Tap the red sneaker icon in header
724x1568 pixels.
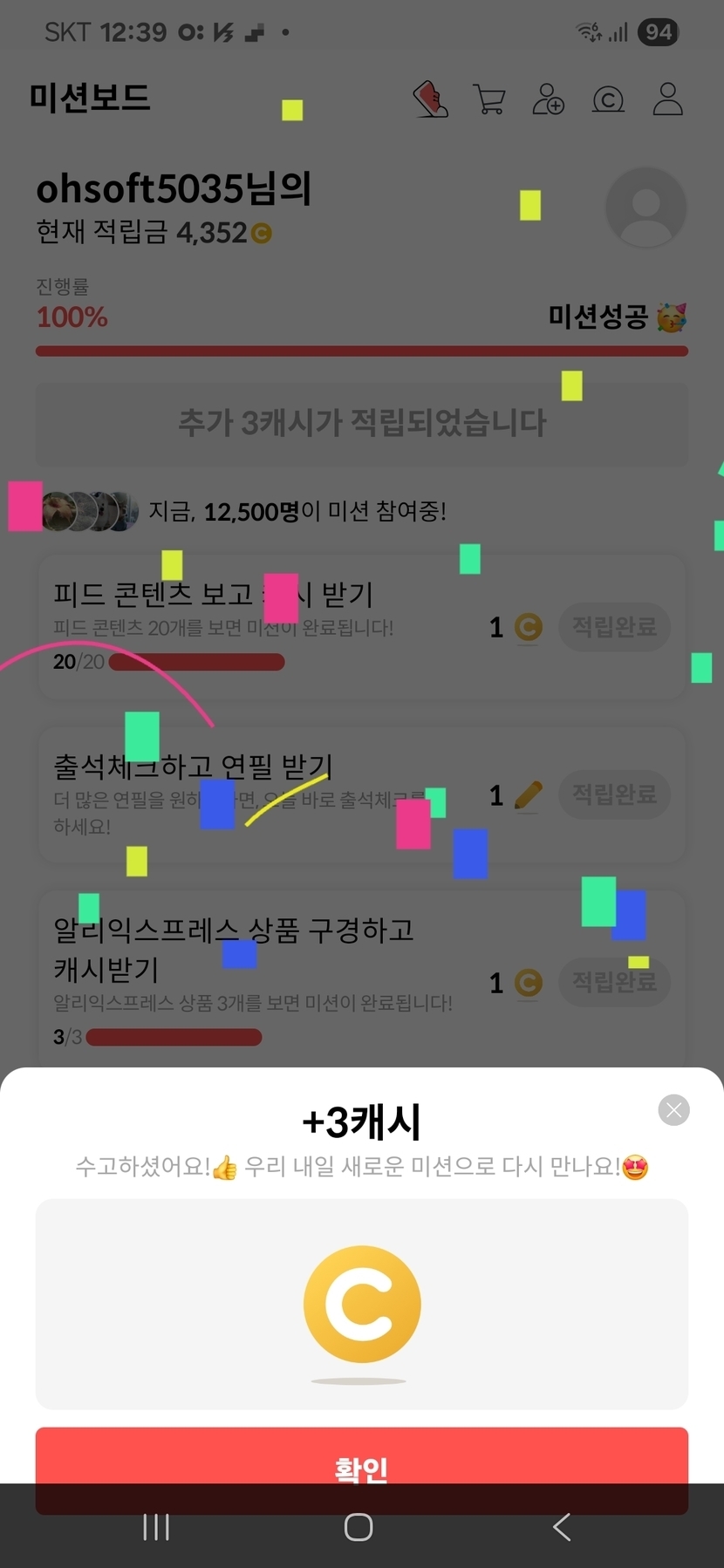(x=431, y=99)
